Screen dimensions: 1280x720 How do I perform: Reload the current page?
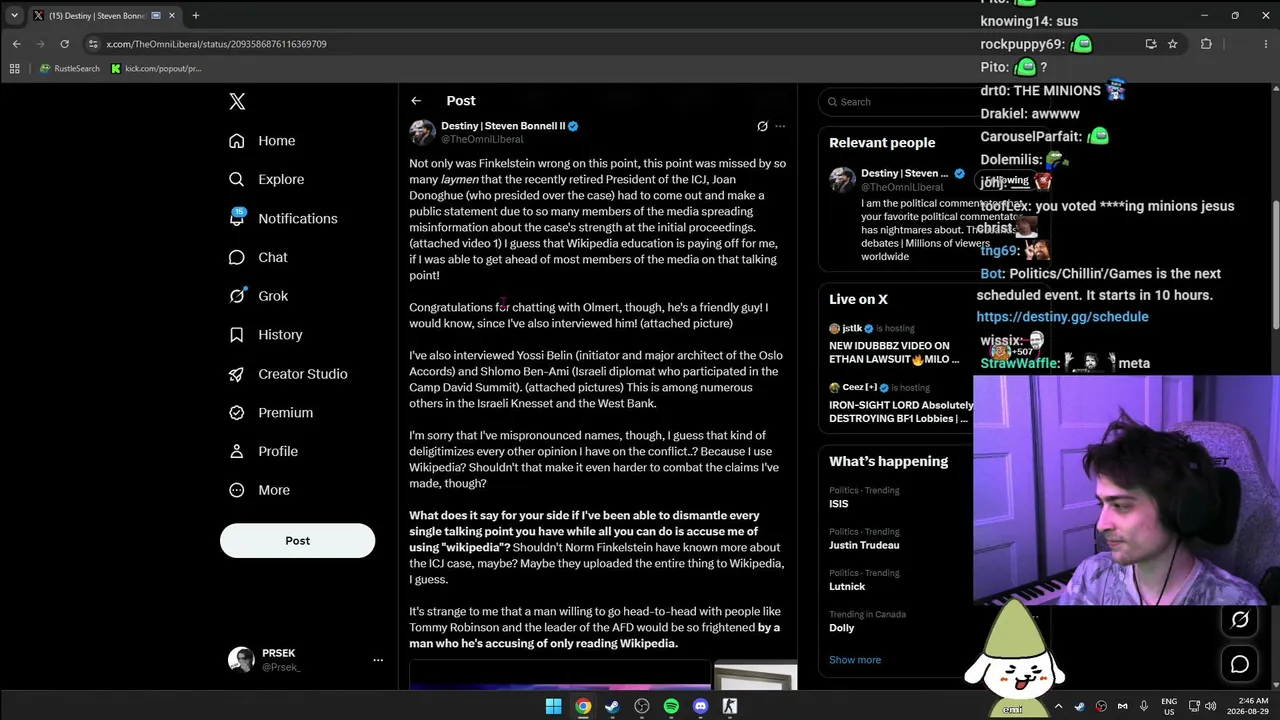[64, 44]
